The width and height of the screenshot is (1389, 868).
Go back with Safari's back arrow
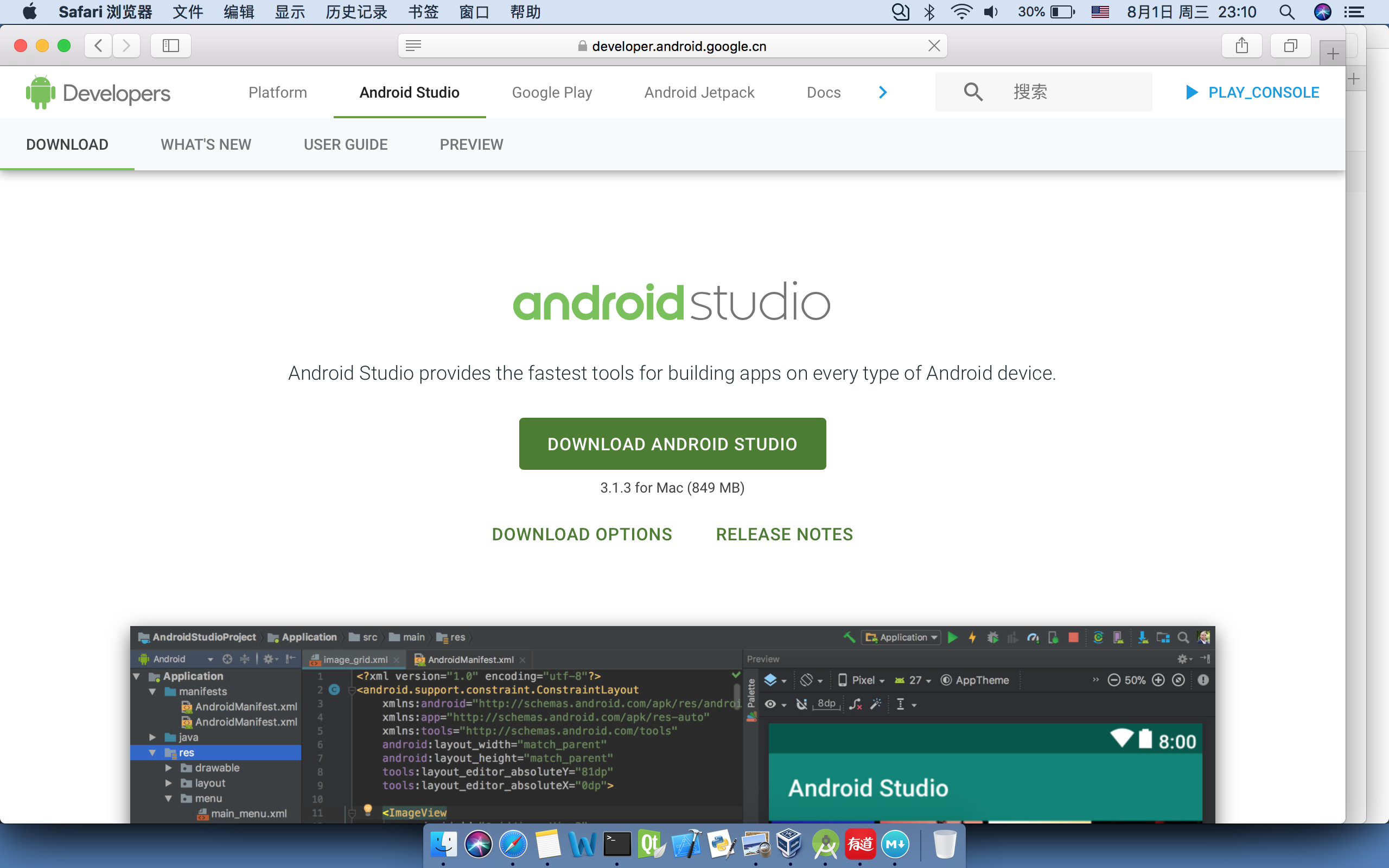[99, 46]
